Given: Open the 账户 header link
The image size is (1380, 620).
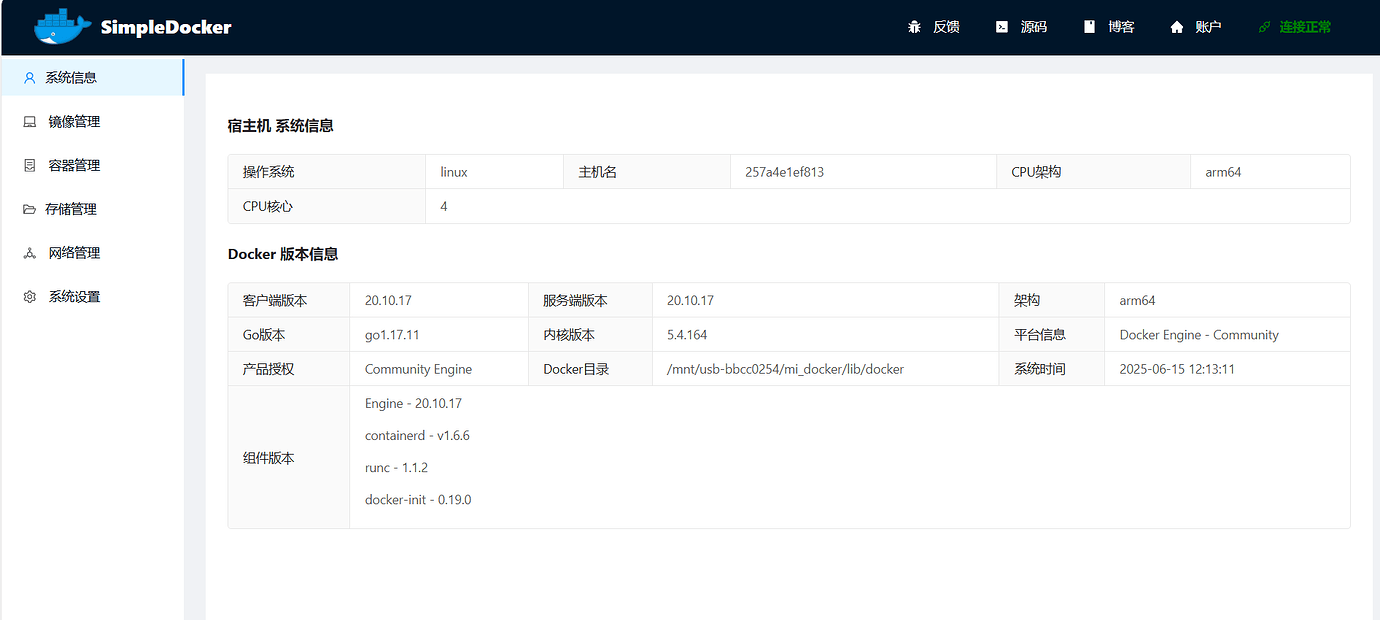Looking at the screenshot, I should 1209,27.
